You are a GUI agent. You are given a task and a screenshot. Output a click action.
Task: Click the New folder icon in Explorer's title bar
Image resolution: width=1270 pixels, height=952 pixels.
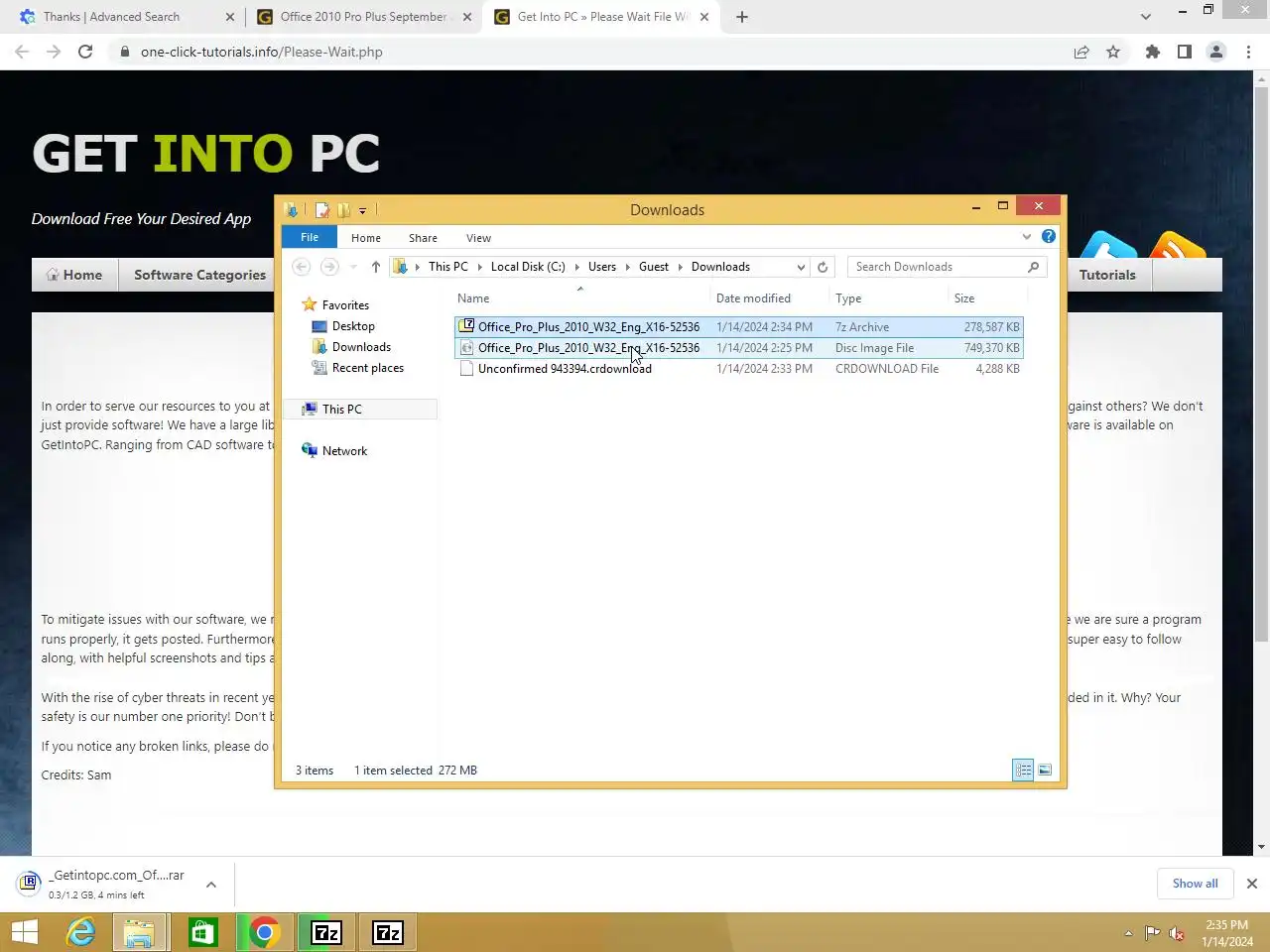tap(343, 209)
